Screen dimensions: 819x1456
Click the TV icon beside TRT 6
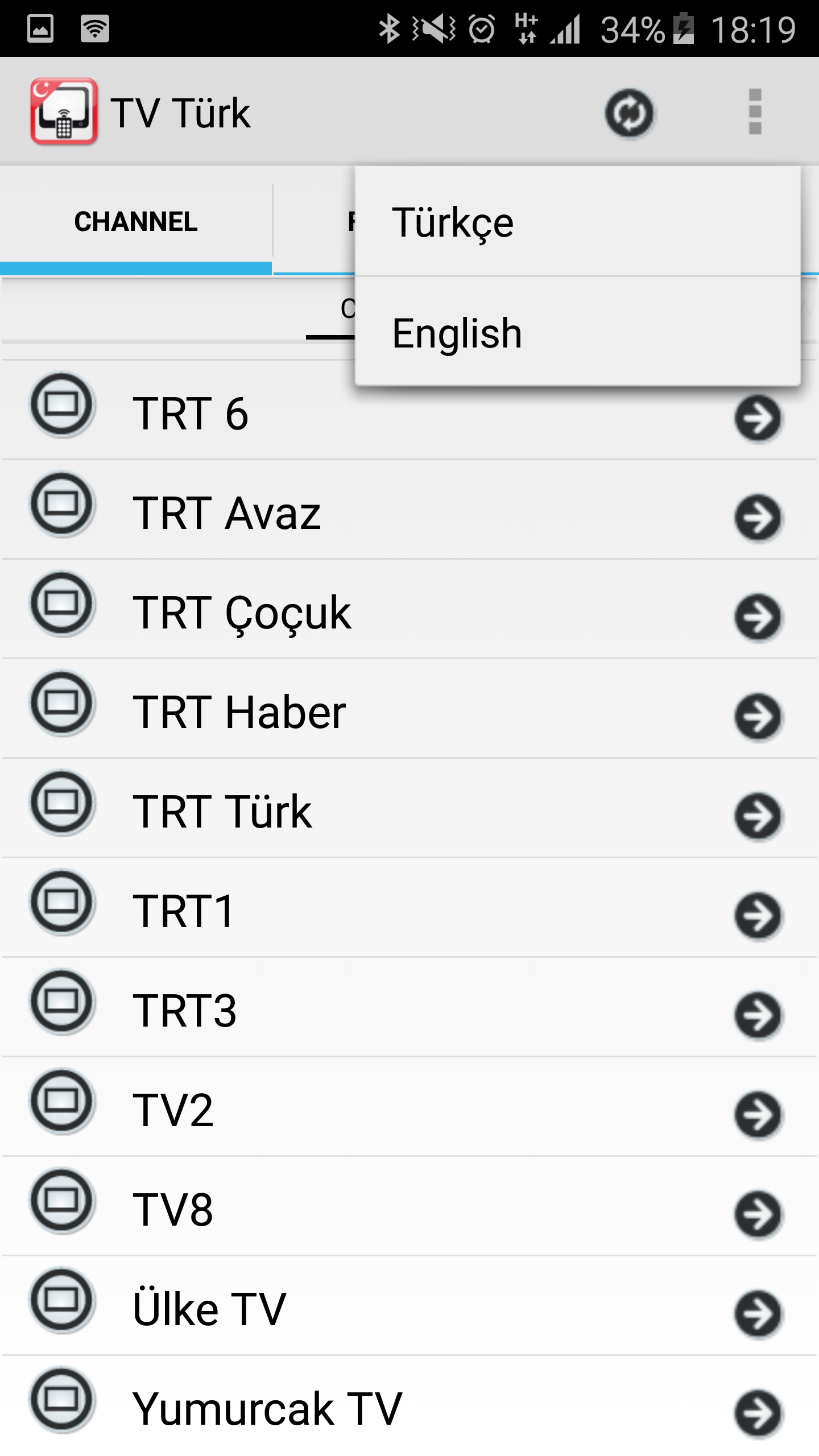point(62,405)
